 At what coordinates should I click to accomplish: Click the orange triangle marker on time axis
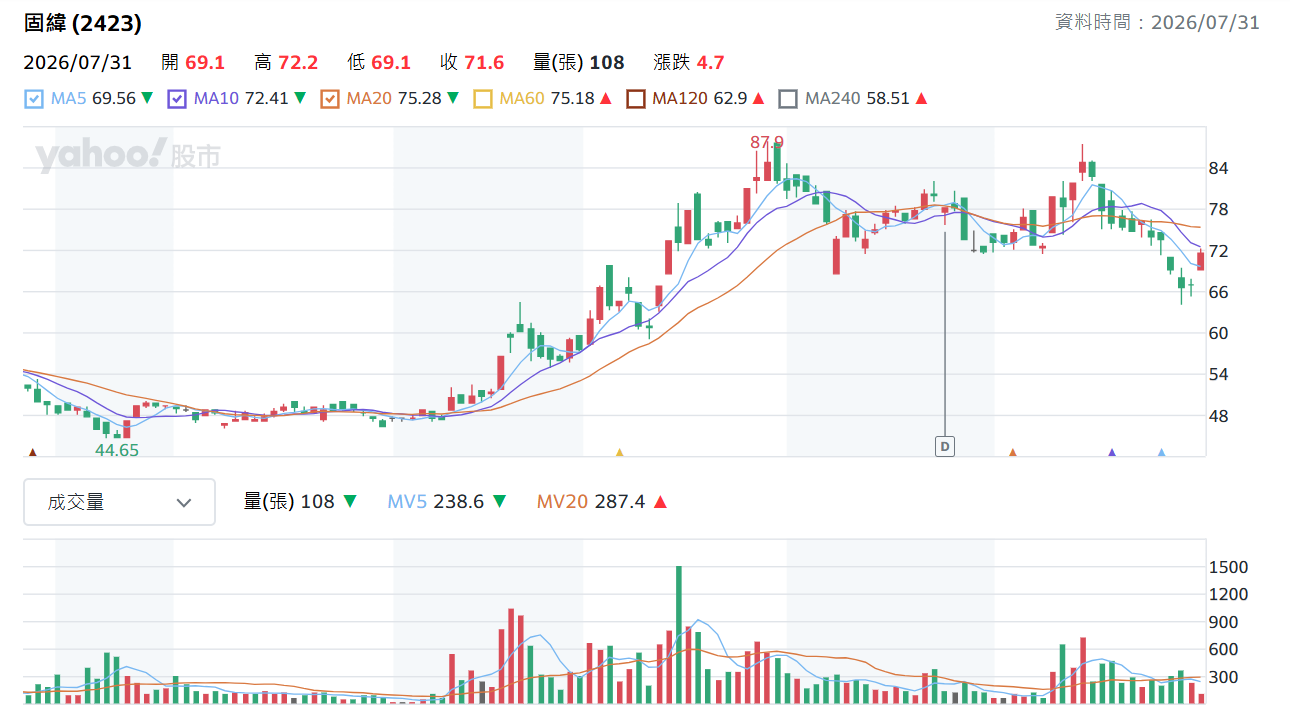pos(1013,452)
